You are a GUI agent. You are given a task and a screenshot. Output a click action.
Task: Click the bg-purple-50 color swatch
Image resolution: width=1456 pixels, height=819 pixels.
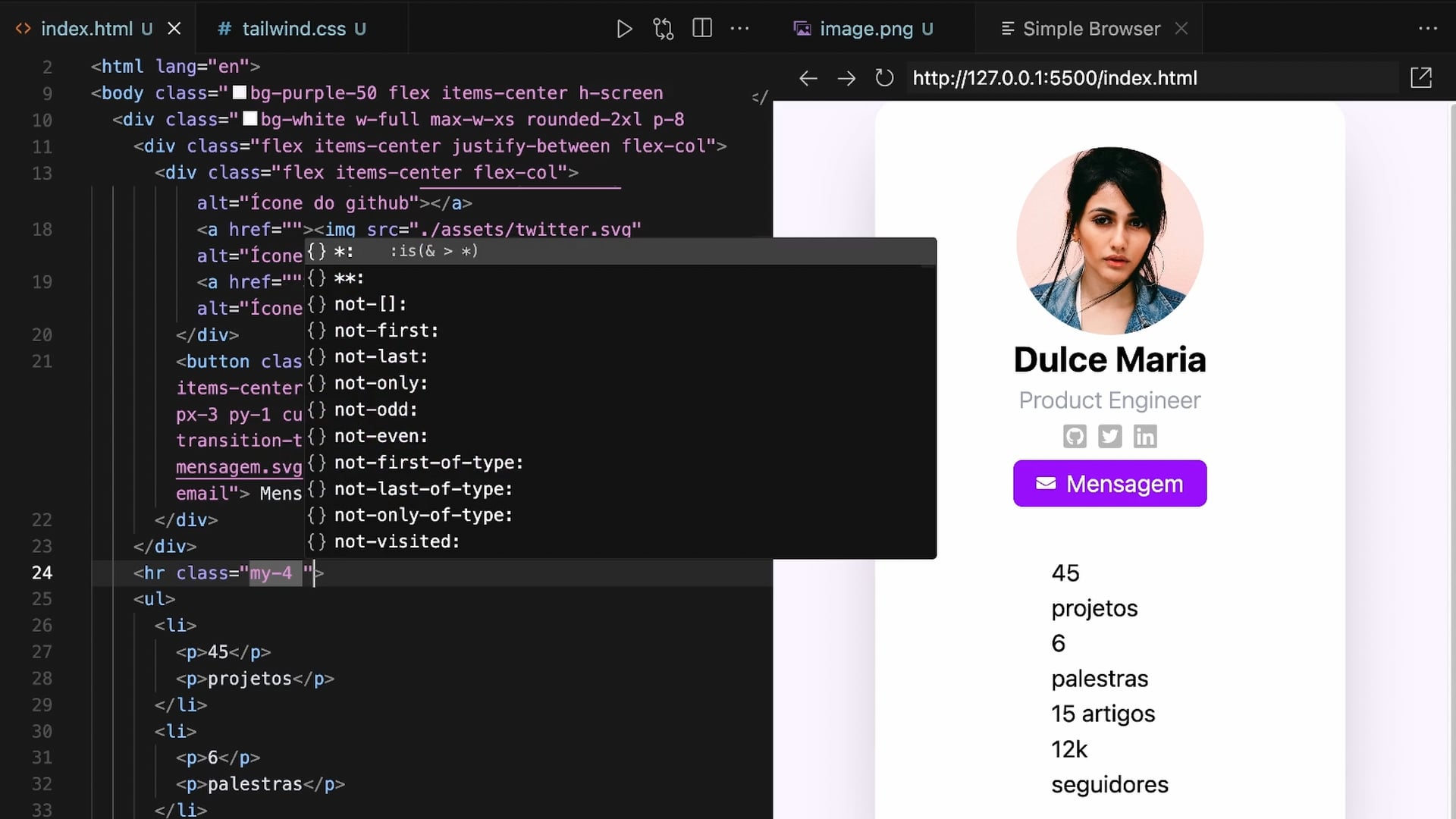(240, 93)
